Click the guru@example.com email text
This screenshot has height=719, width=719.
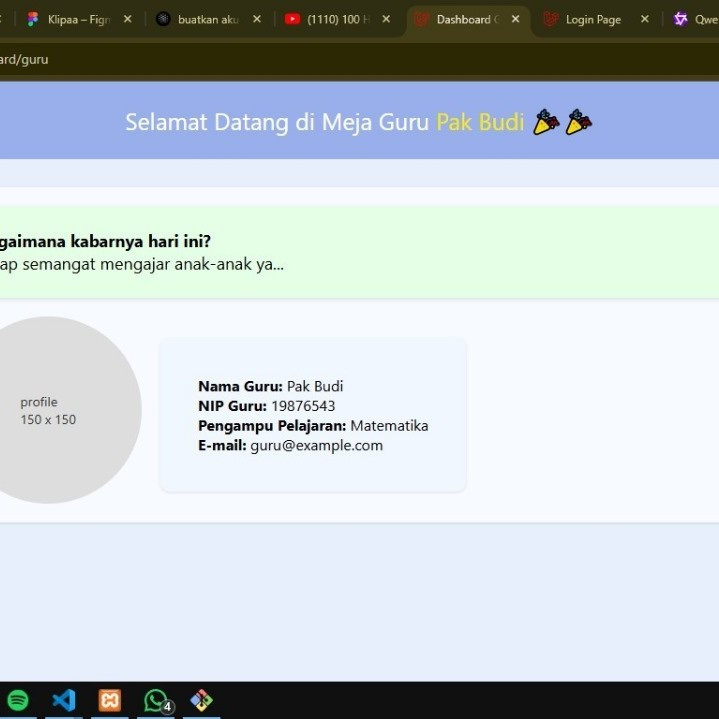coord(316,446)
